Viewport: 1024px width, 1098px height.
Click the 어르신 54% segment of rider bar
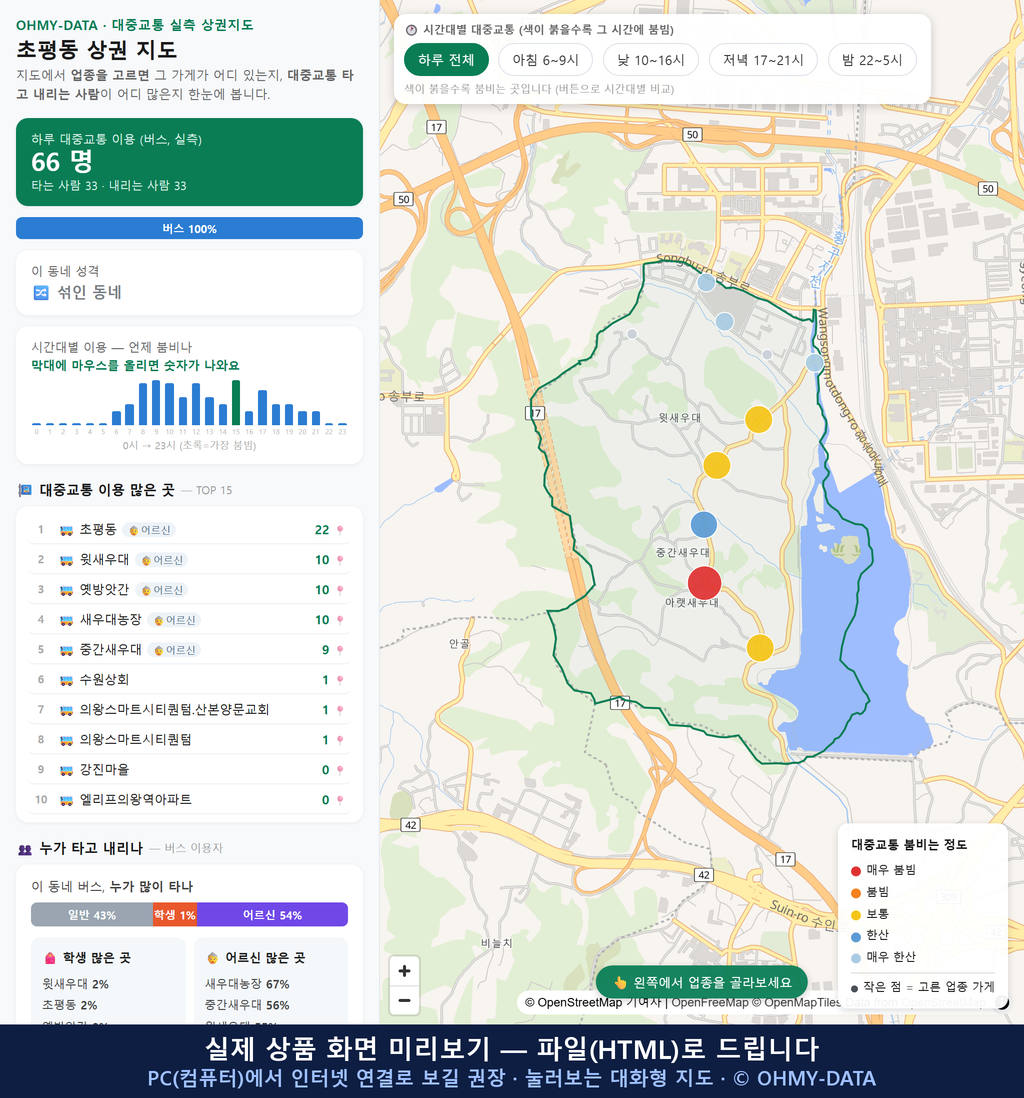272,915
